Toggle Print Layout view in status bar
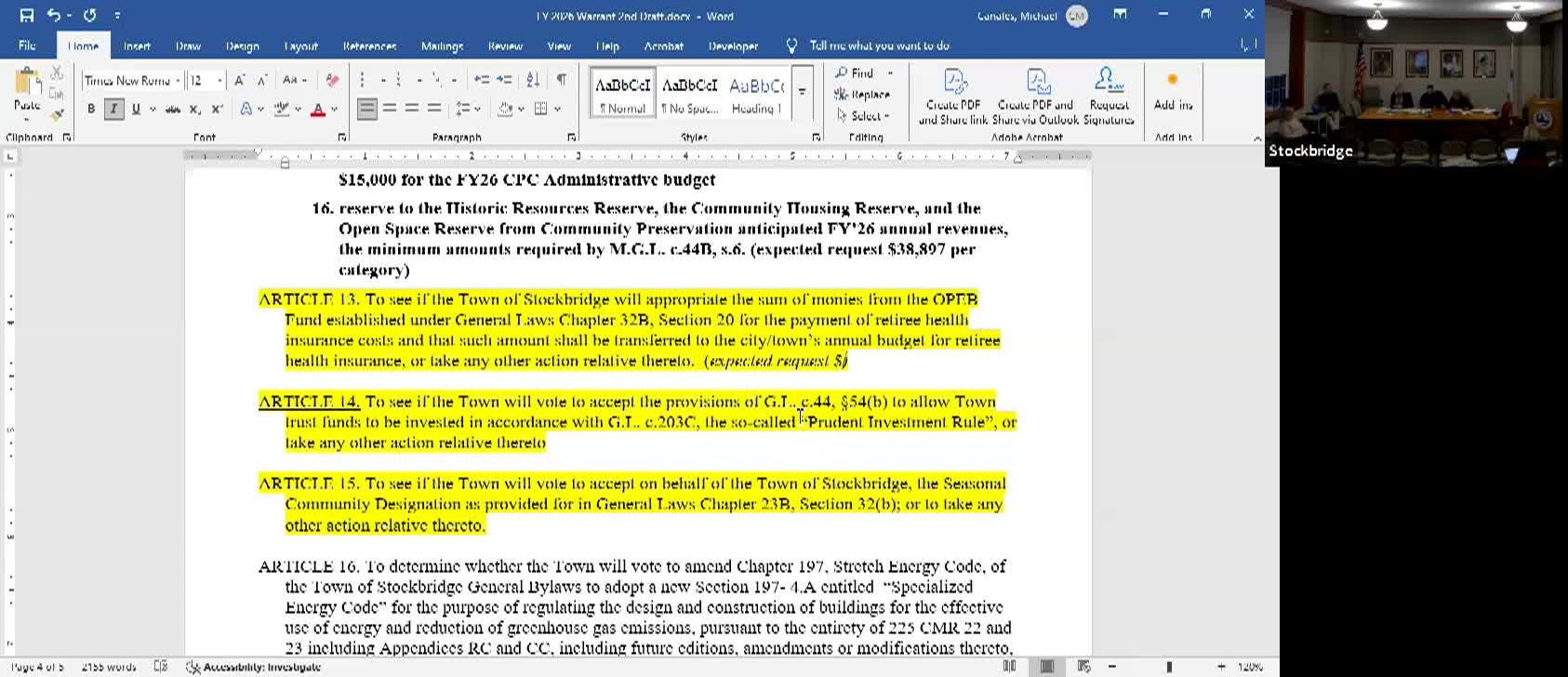 click(1046, 666)
